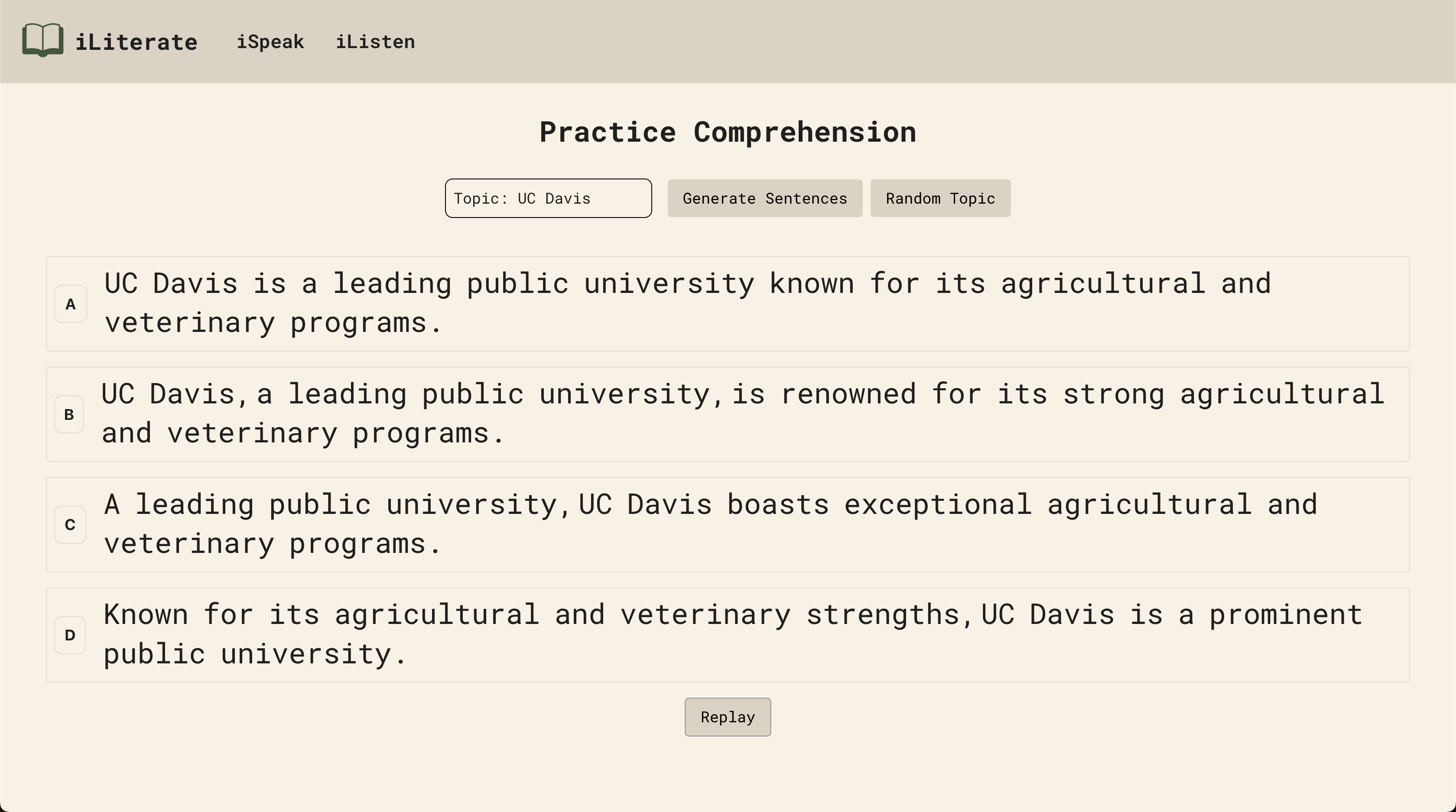Click the iLiterate brand name

coord(136,42)
